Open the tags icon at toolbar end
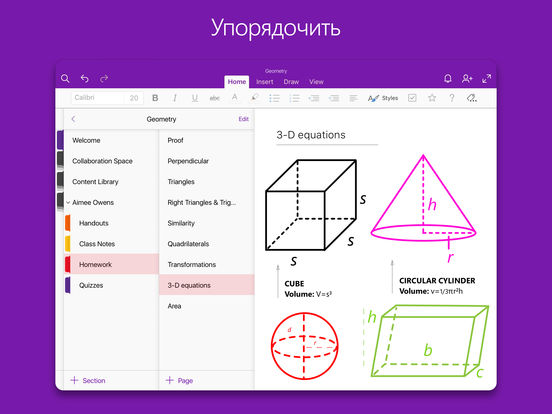The image size is (552, 414). [471, 98]
